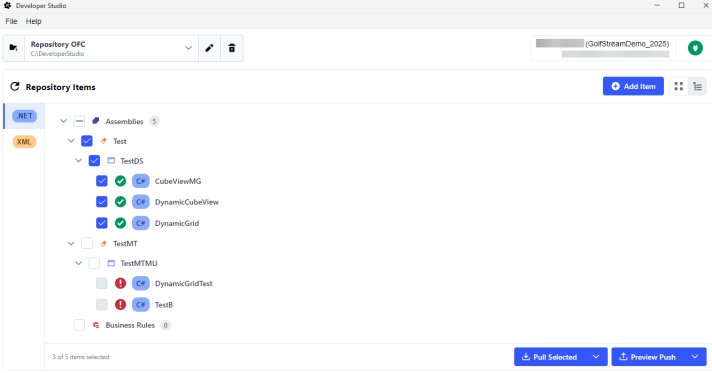Collapse the Assemblies tree node
The image size is (712, 373).
[x=64, y=121]
